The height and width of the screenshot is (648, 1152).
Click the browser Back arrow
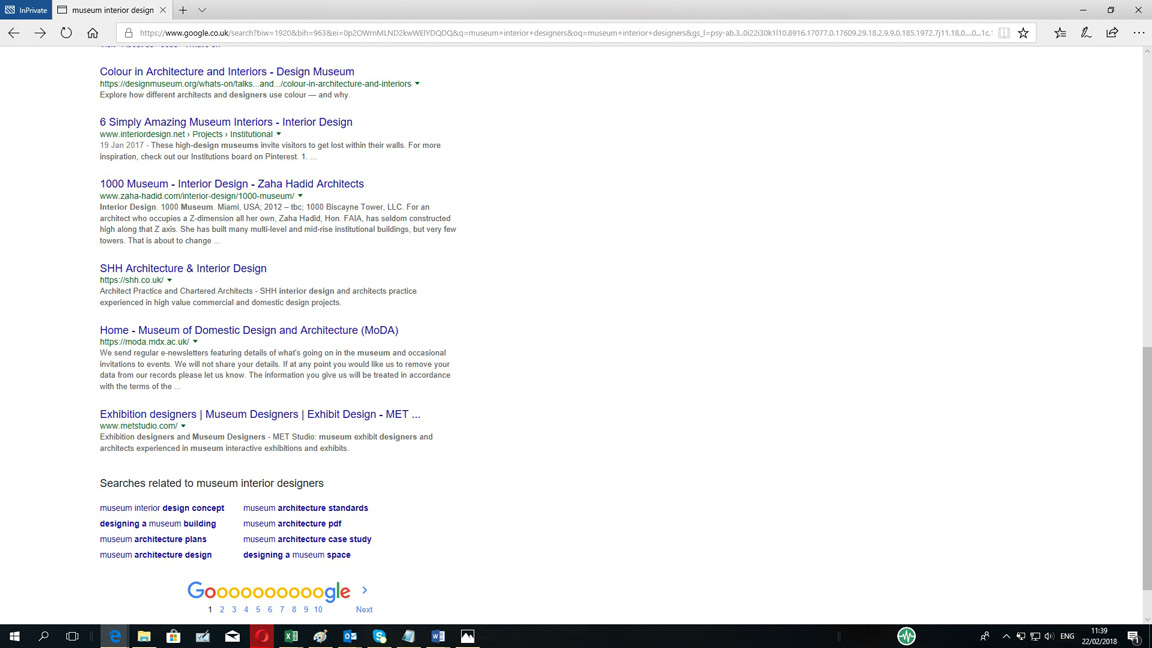[14, 33]
